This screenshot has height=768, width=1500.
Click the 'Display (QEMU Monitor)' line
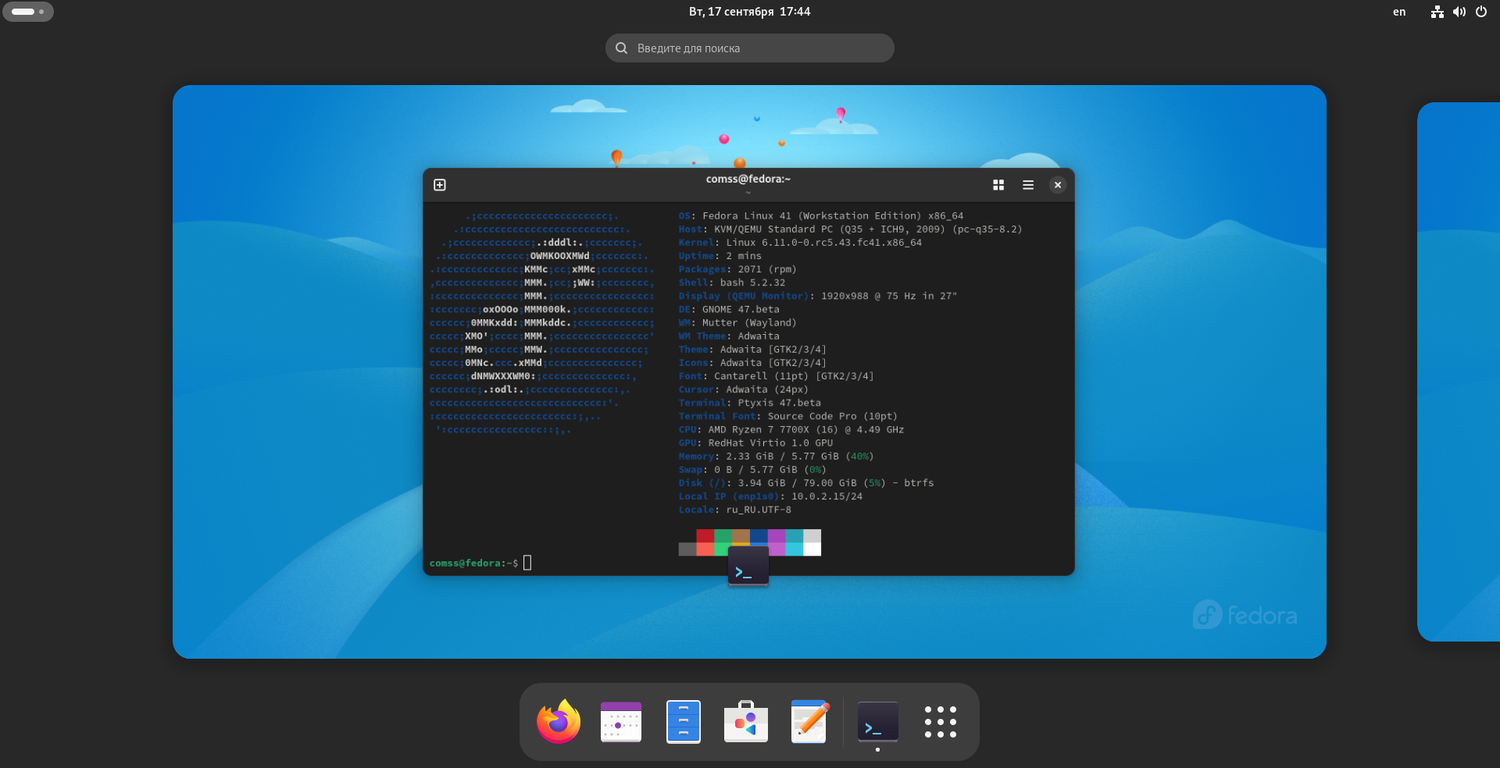click(818, 296)
